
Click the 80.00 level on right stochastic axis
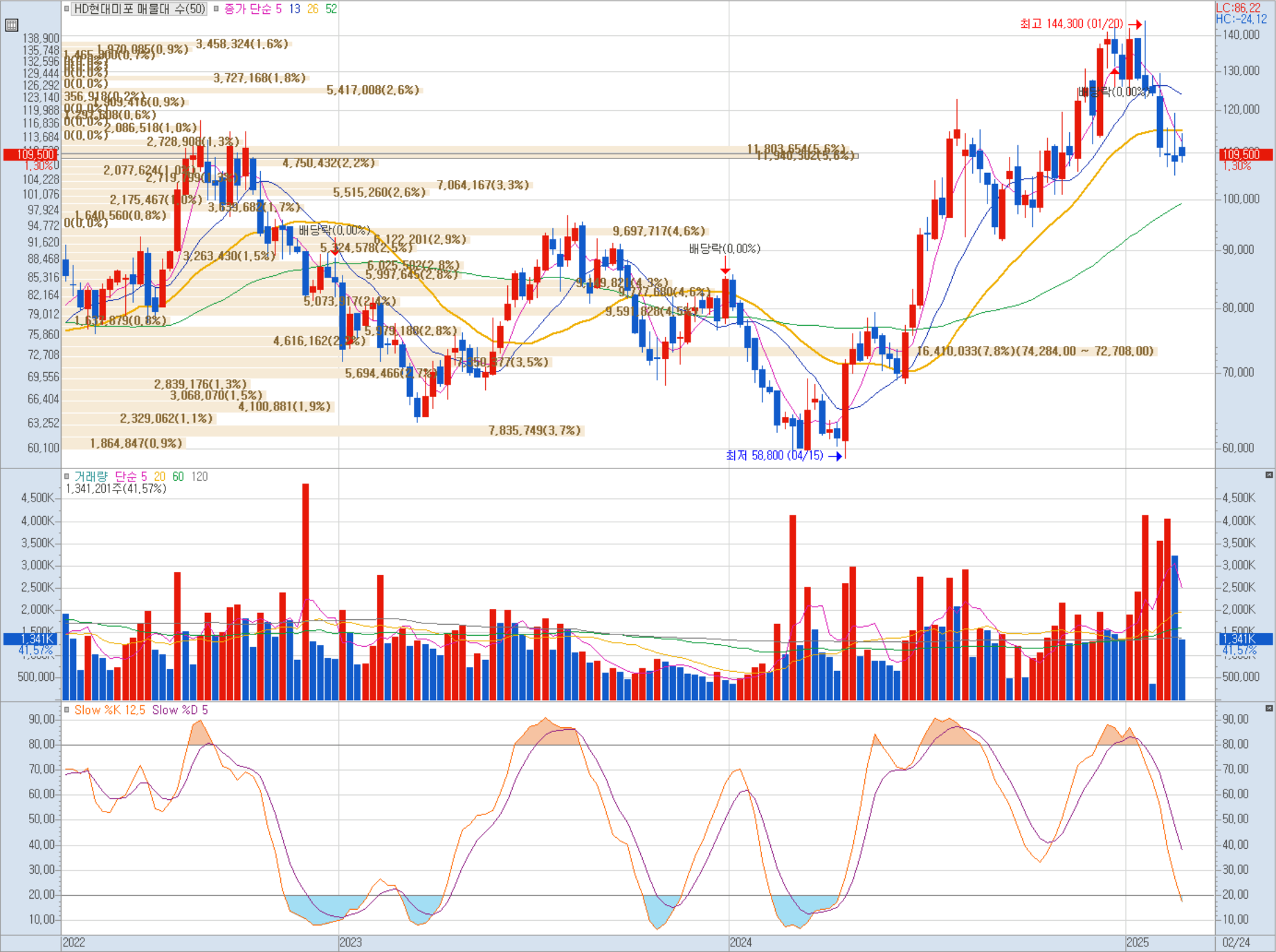click(1236, 744)
